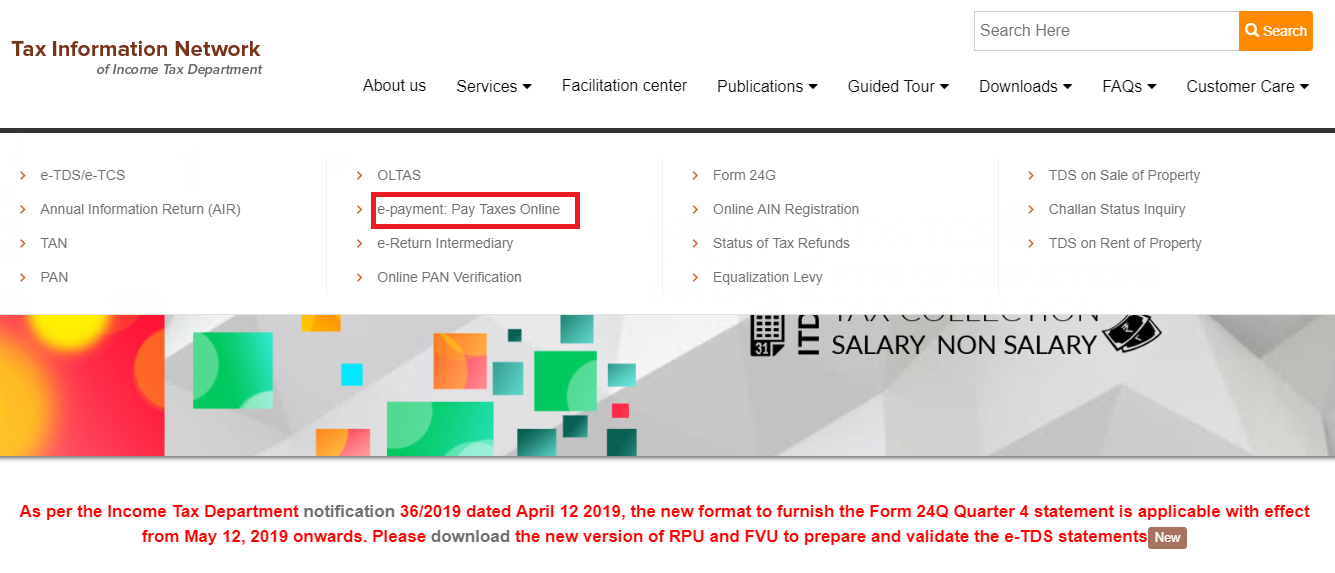Screen dimensions: 1335x573
Task: Select TAN from Services menu
Action: coord(54,243)
